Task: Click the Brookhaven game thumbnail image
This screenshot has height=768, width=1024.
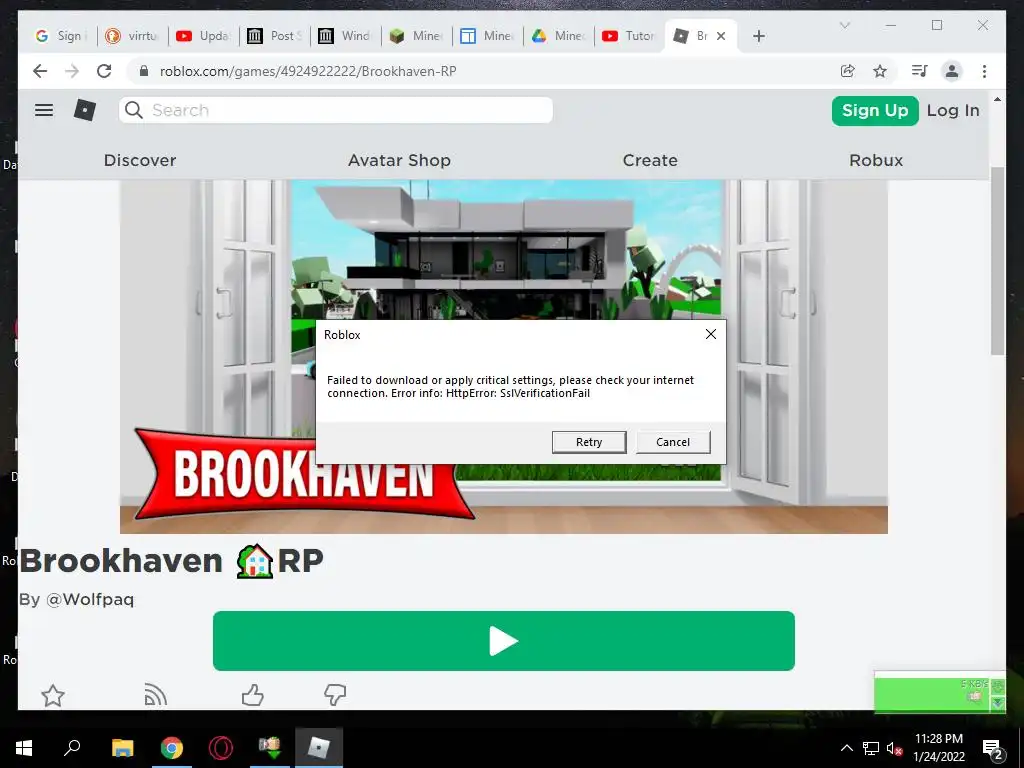Action: click(504, 357)
